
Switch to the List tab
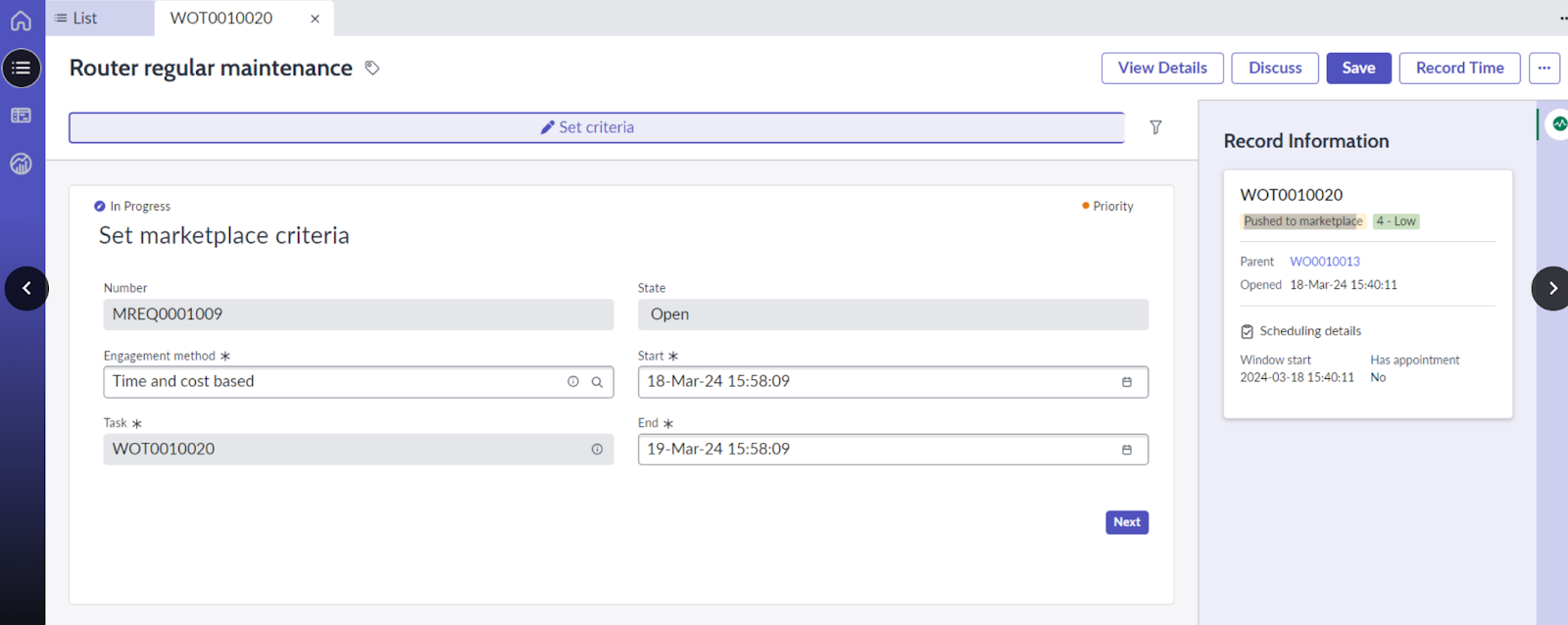point(76,18)
